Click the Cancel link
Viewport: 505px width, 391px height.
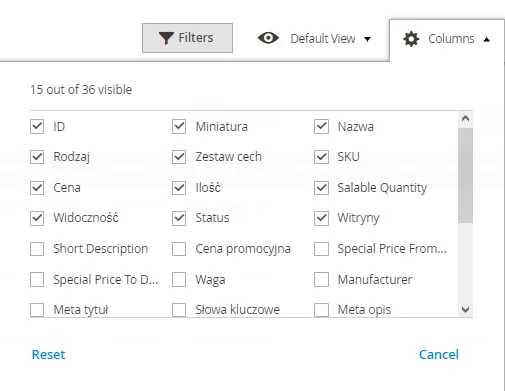coord(439,355)
